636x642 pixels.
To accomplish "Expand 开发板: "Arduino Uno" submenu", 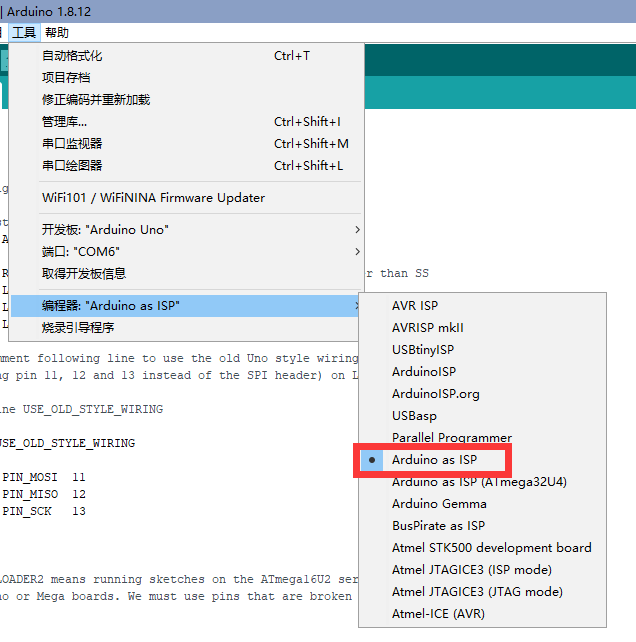I will (x=187, y=230).
